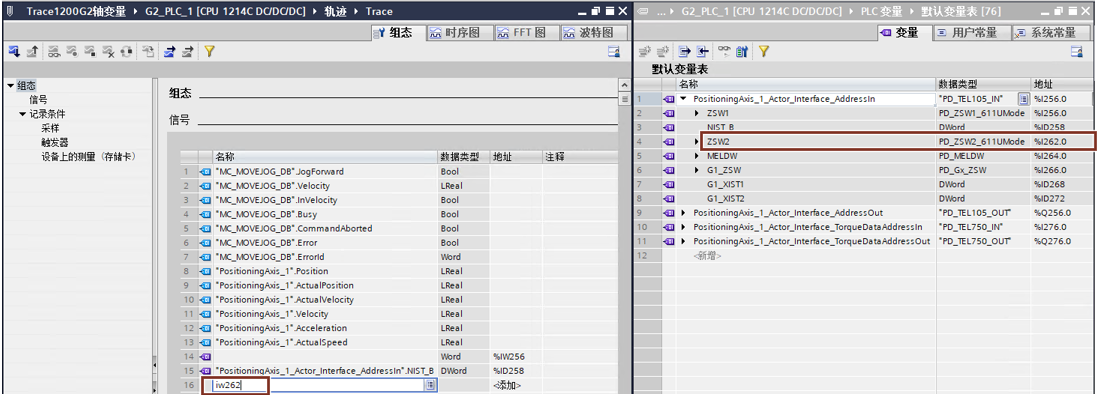Click the delete installed trace icon
Image resolution: width=1097 pixels, height=395 pixels.
click(x=108, y=51)
